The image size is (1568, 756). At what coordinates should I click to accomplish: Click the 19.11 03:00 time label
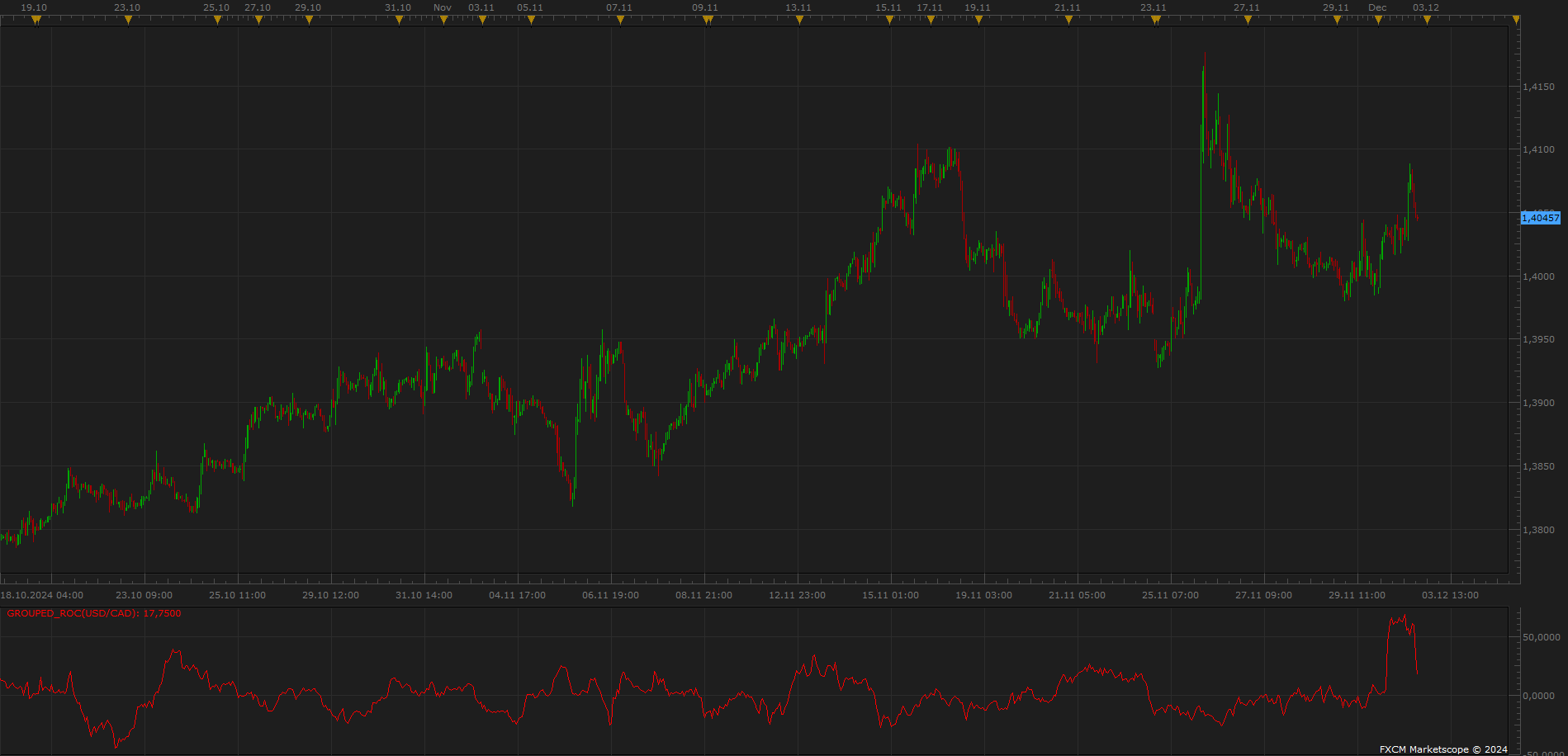[x=984, y=595]
